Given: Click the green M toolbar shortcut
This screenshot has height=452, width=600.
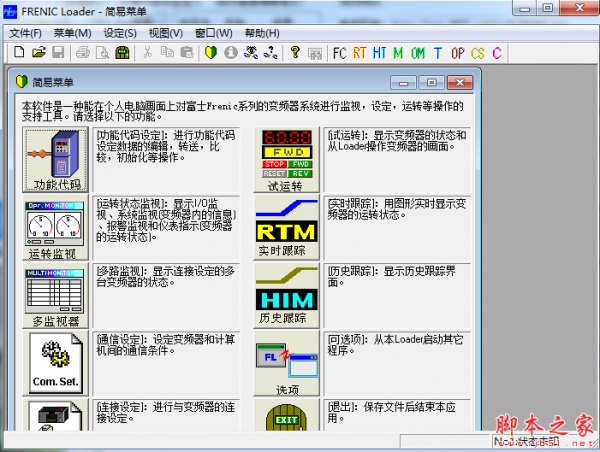Looking at the screenshot, I should click(398, 53).
